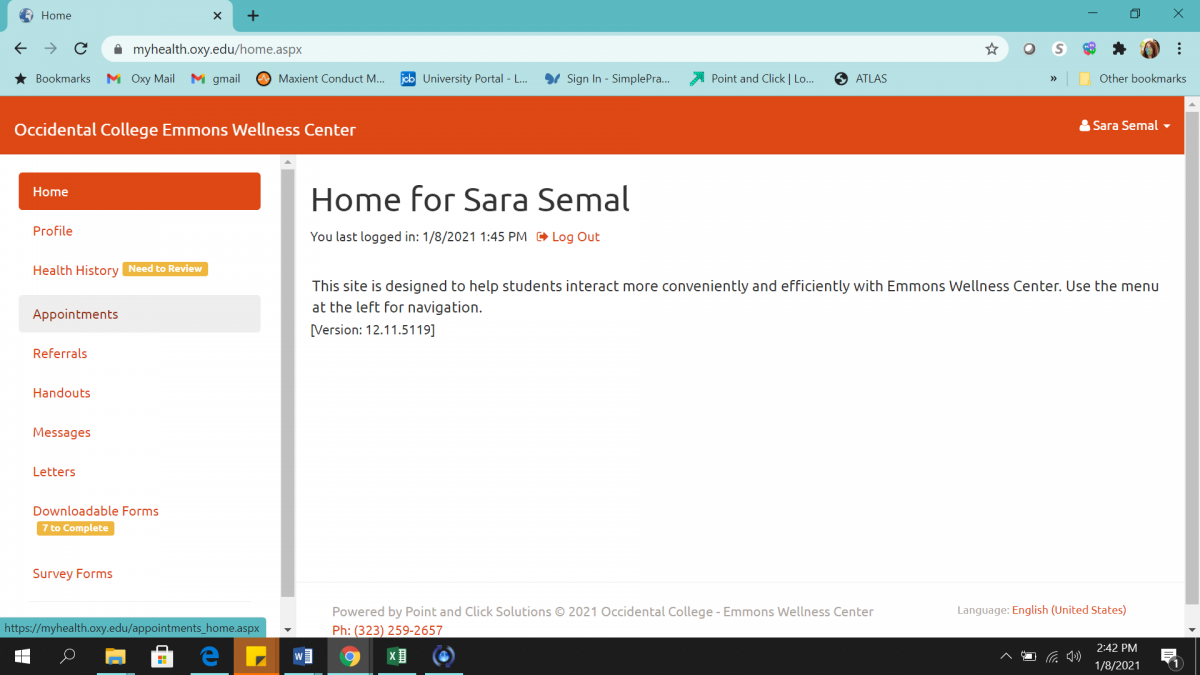Screen dimensions: 1200x675
Task: Switch to Excel from the taskbar
Action: click(396, 657)
